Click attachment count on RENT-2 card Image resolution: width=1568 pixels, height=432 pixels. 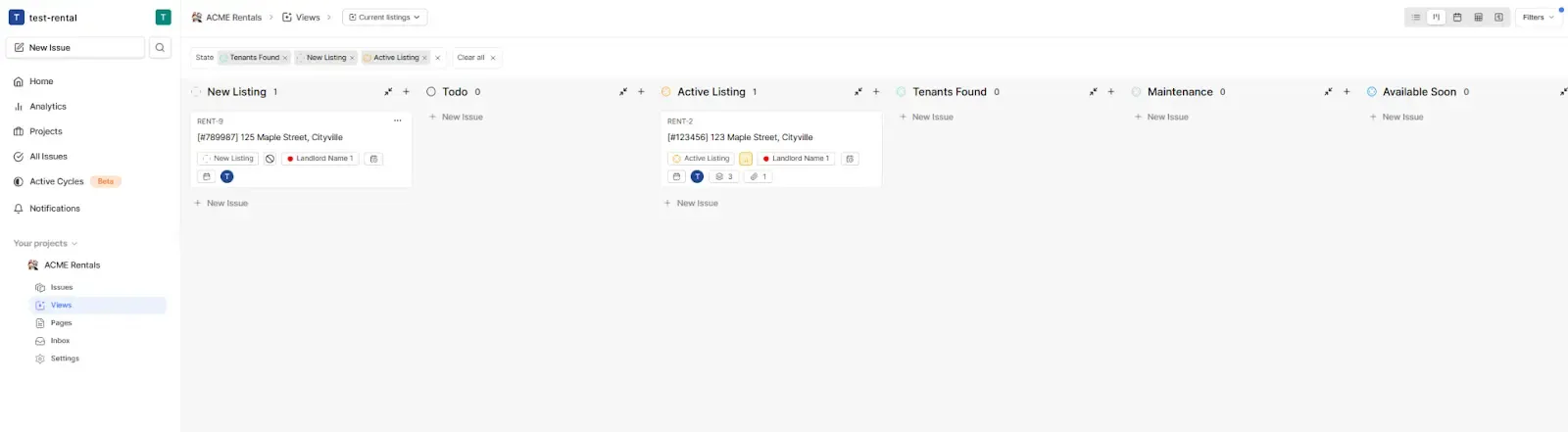point(758,176)
